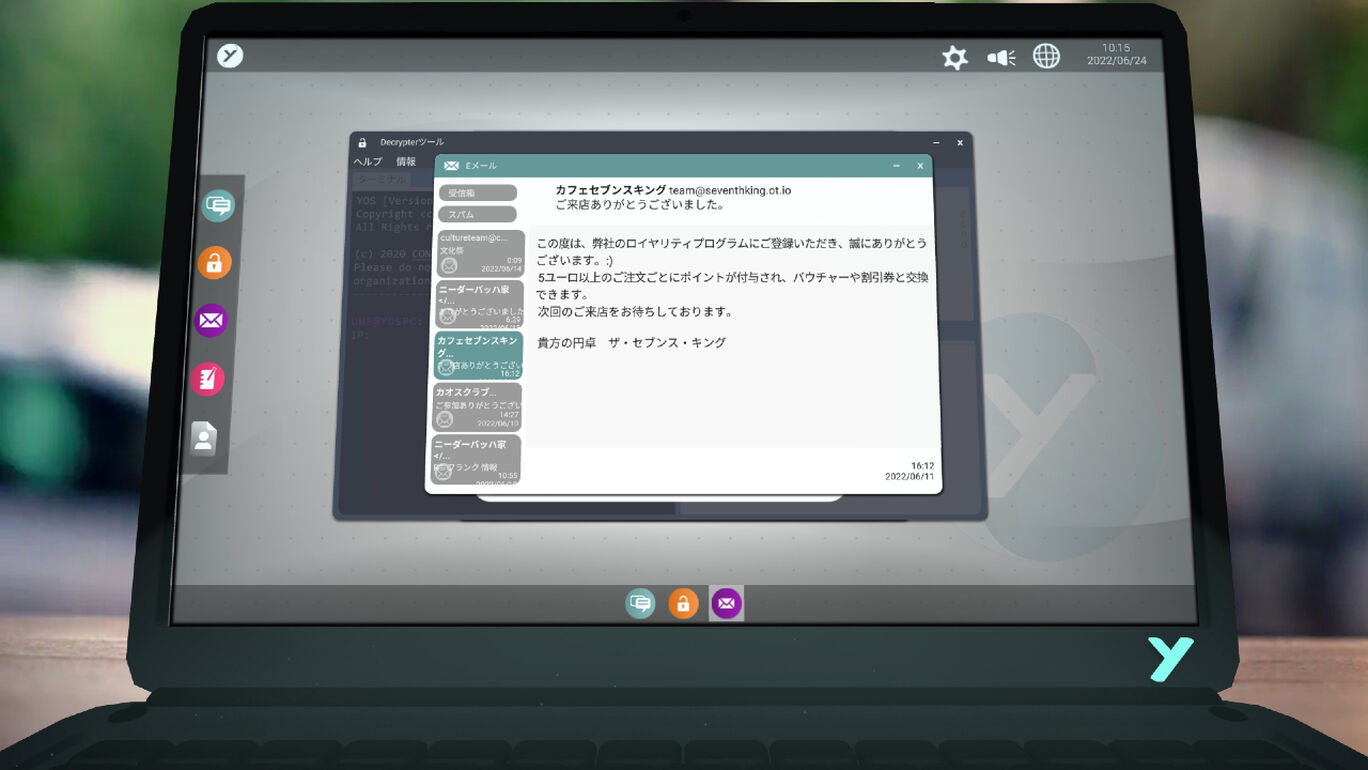Click the subject line ご来店ありがとうございました。

click(x=640, y=205)
